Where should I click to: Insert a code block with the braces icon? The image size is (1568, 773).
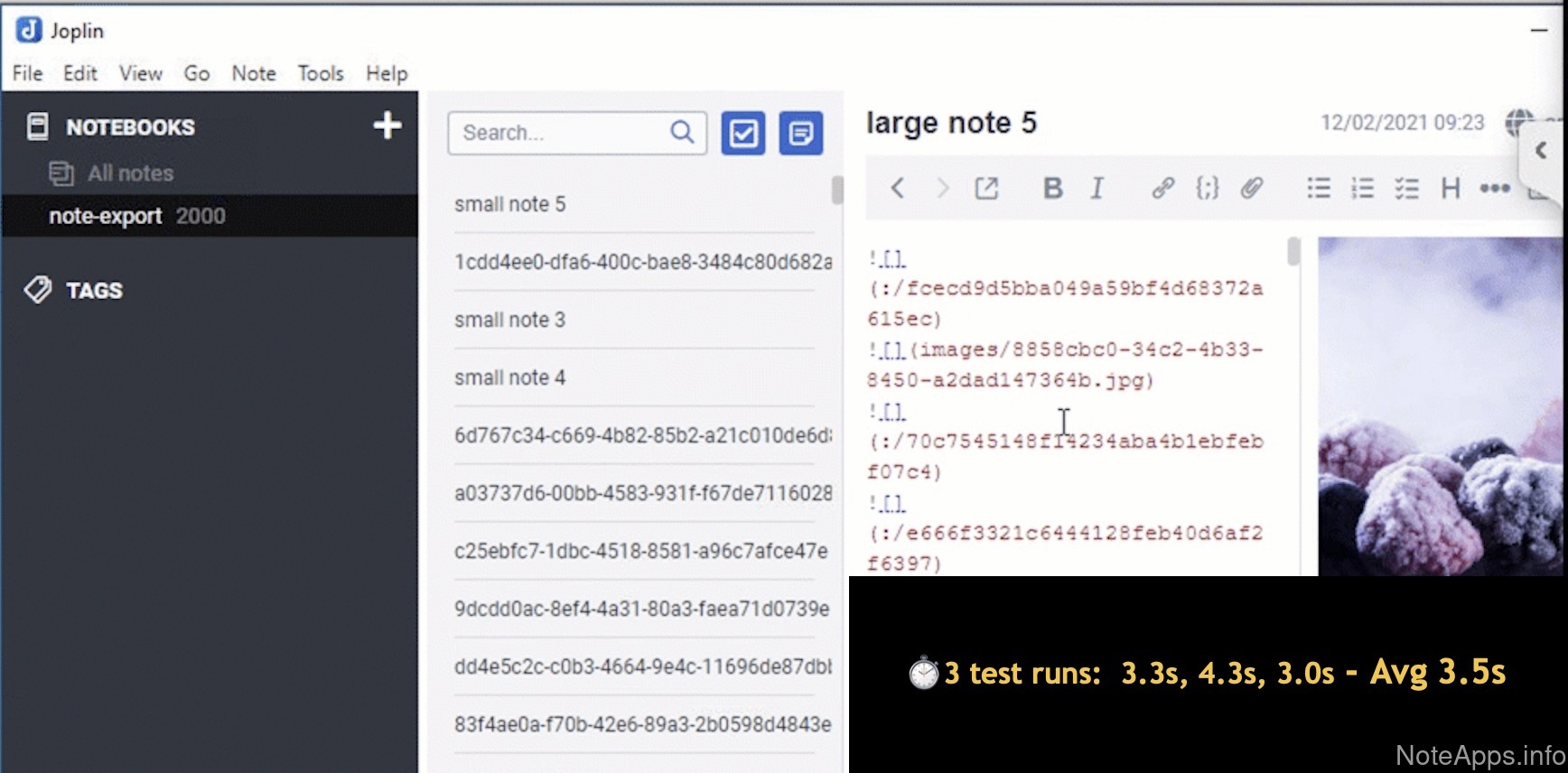click(x=1207, y=188)
